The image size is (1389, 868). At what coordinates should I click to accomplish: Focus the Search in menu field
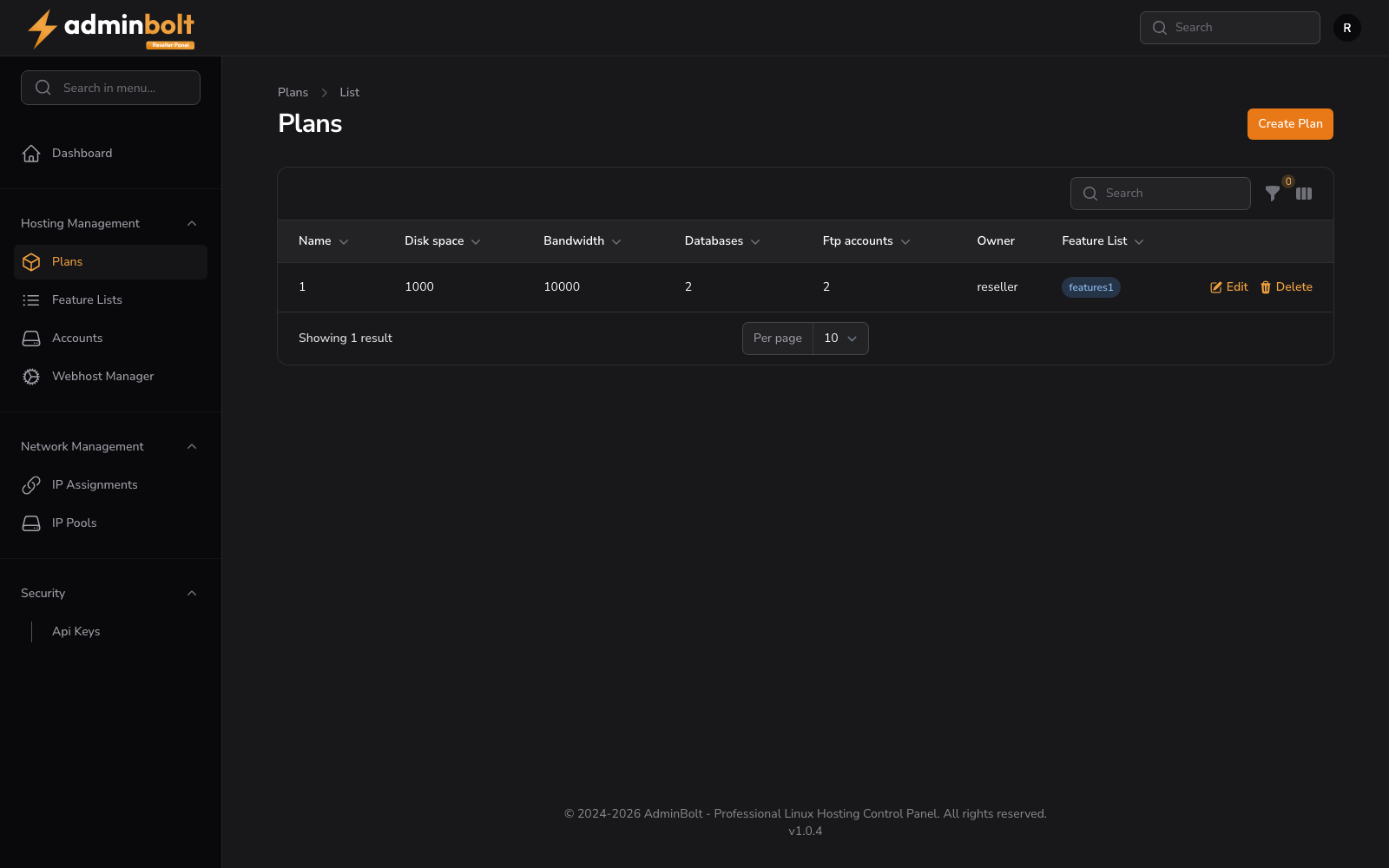click(x=110, y=88)
